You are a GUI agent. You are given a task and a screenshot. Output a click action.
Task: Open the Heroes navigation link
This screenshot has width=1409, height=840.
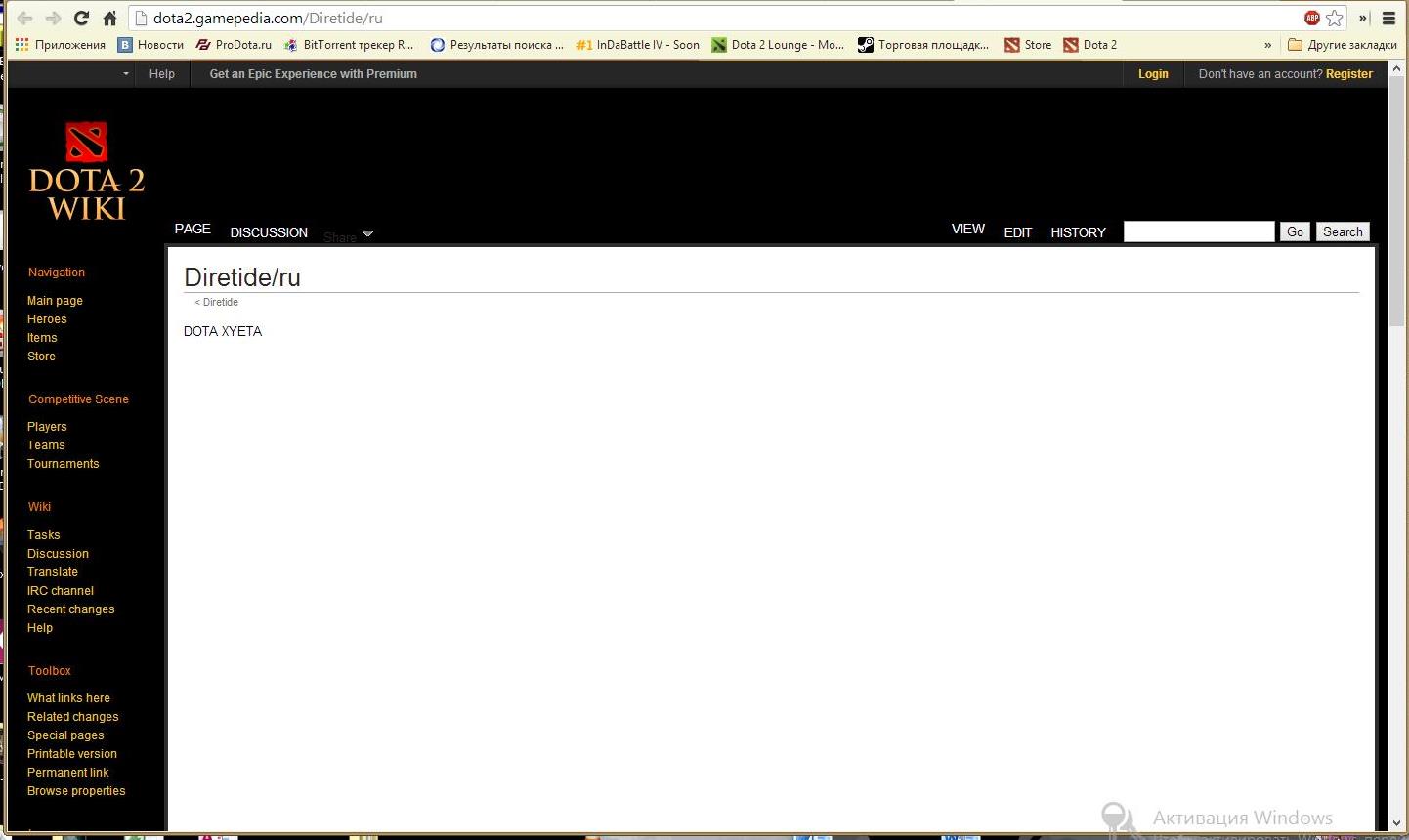point(47,319)
